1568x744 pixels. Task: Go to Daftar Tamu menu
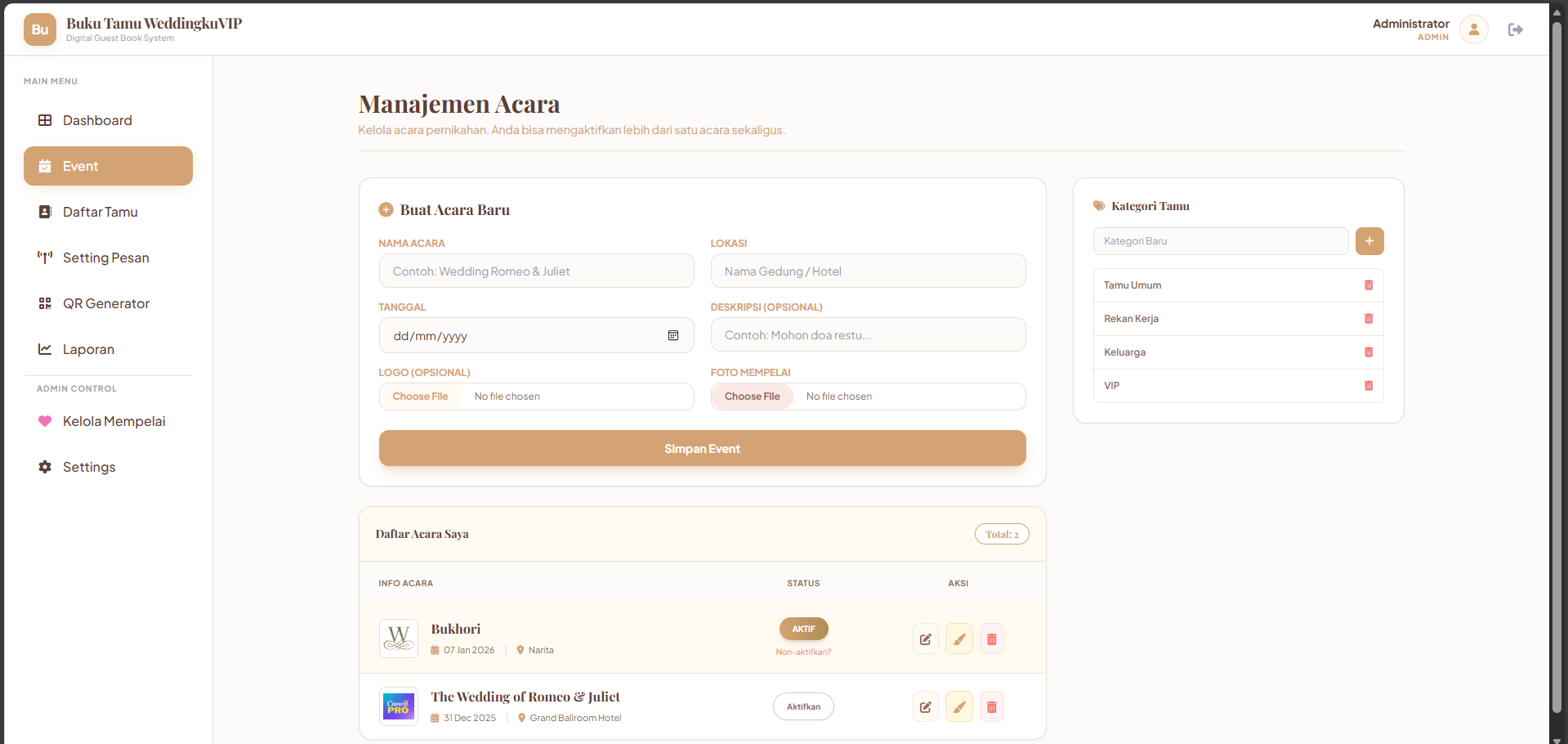(x=100, y=212)
